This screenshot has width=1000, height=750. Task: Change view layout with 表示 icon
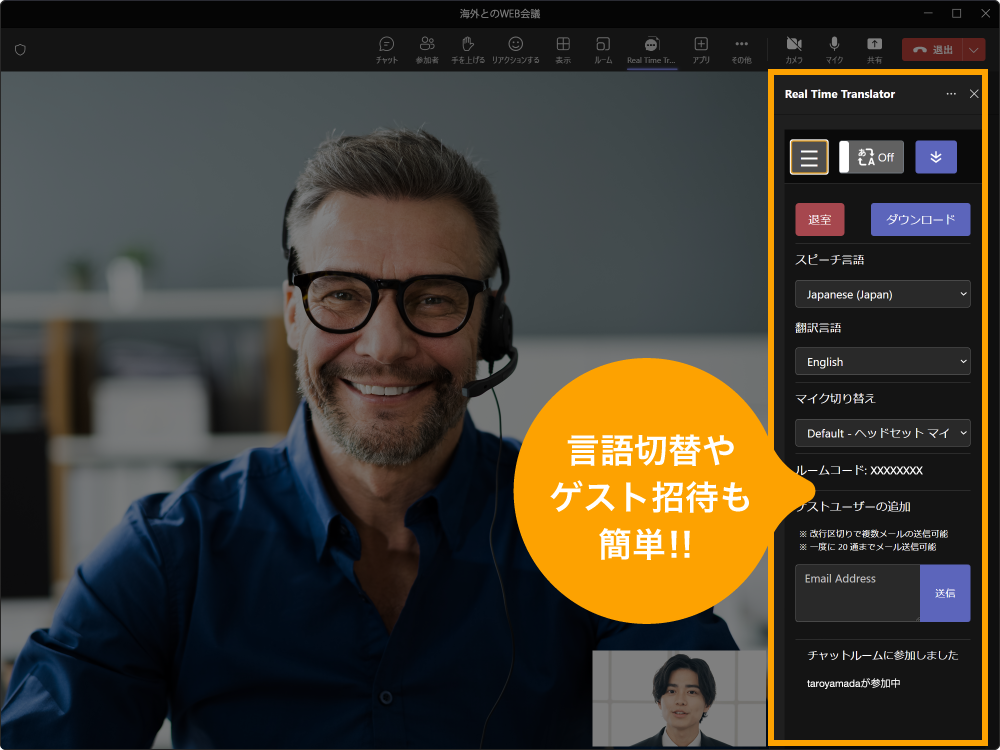563,50
